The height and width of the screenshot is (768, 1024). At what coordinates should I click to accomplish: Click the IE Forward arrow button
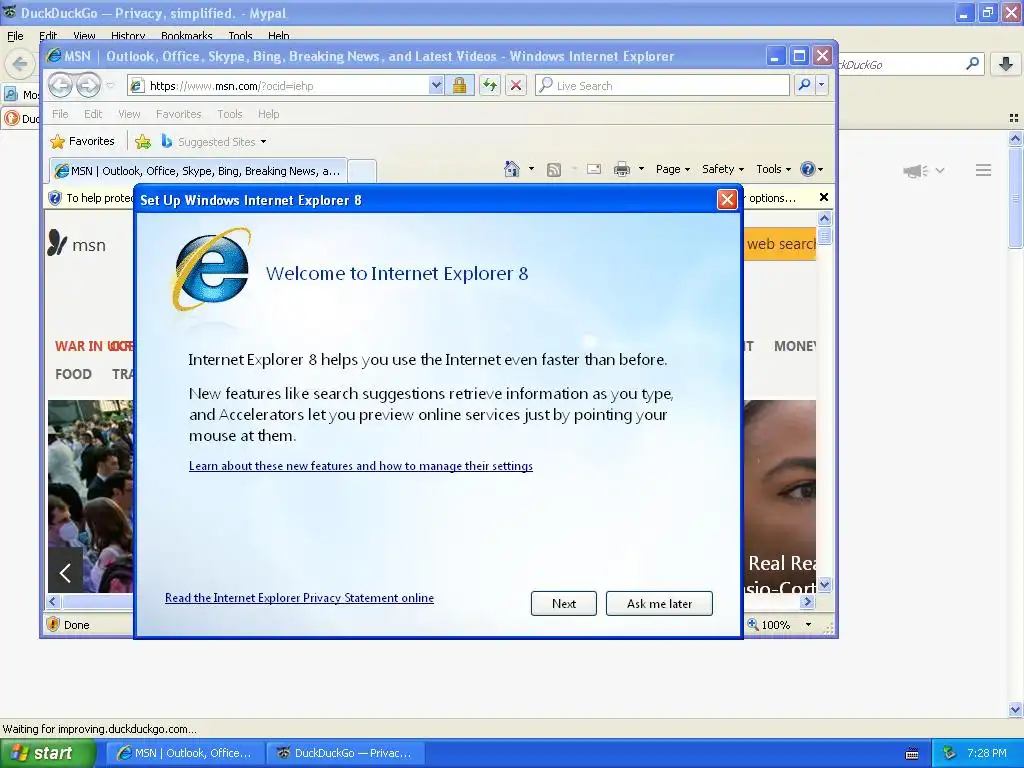tap(88, 86)
